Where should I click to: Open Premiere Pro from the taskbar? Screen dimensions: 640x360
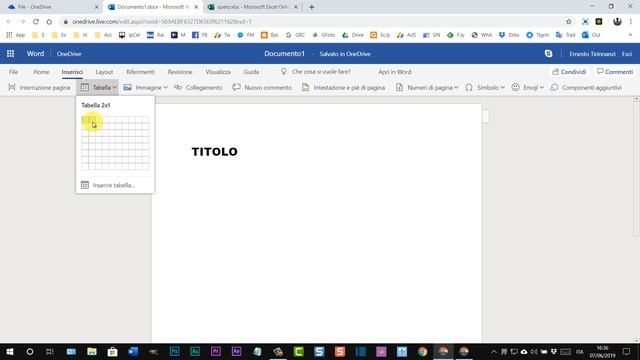click(216, 351)
